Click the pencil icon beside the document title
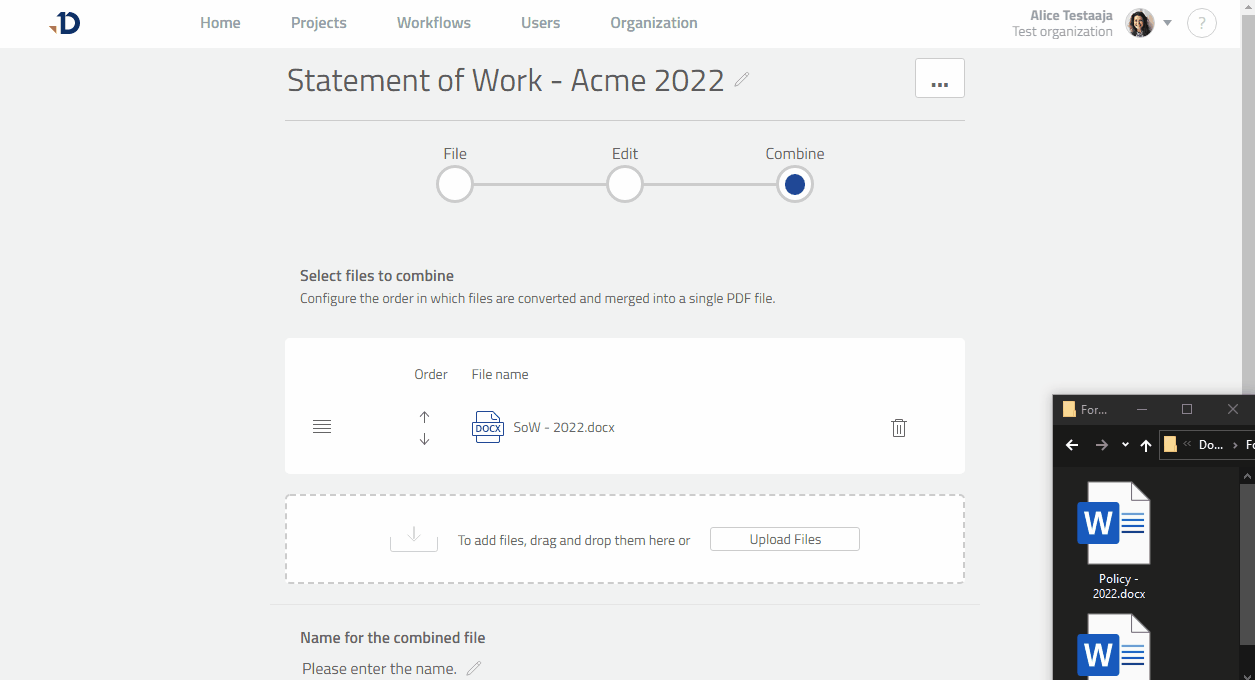 click(x=742, y=80)
